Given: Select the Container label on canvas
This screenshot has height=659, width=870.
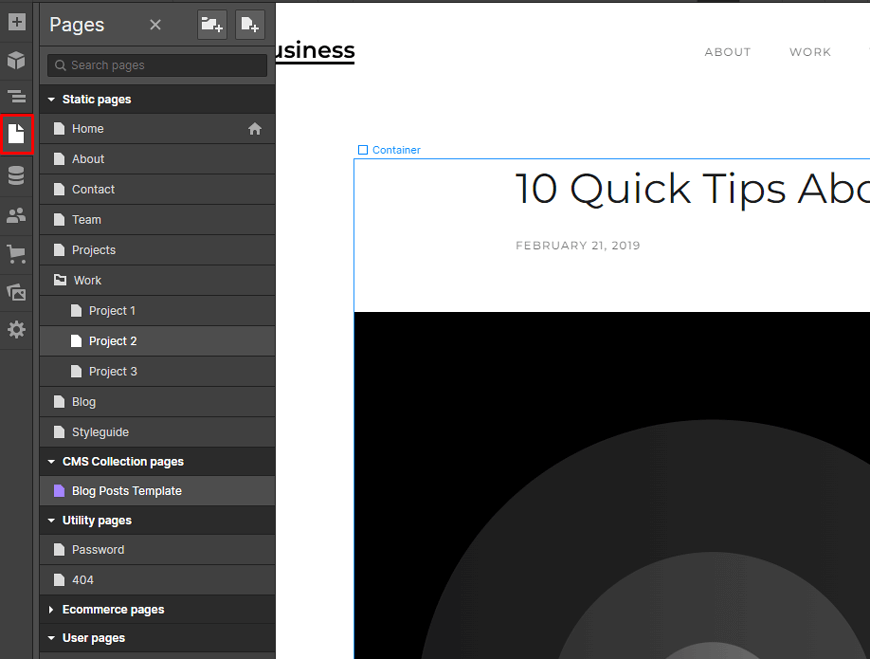Looking at the screenshot, I should [x=390, y=150].
